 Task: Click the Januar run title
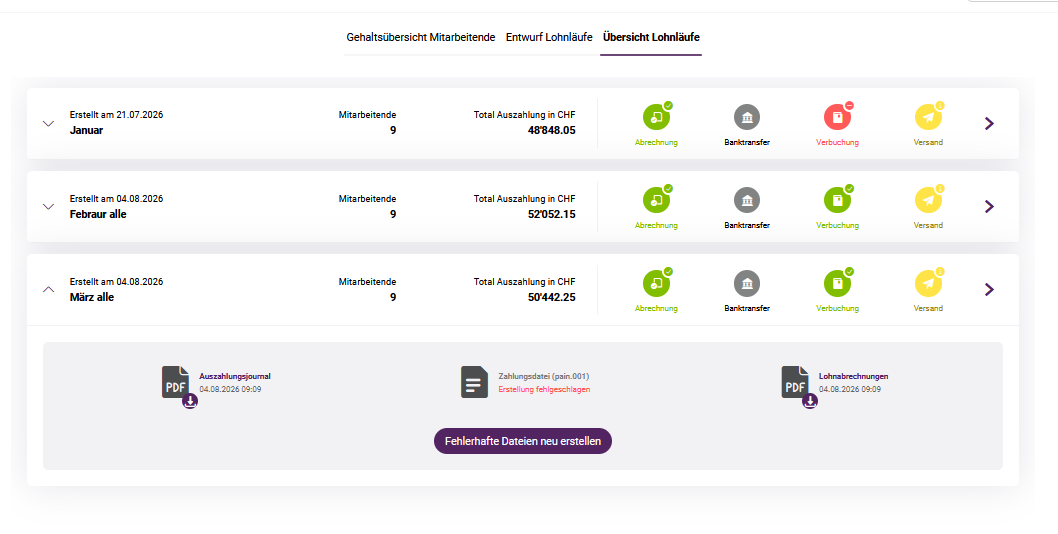86,130
